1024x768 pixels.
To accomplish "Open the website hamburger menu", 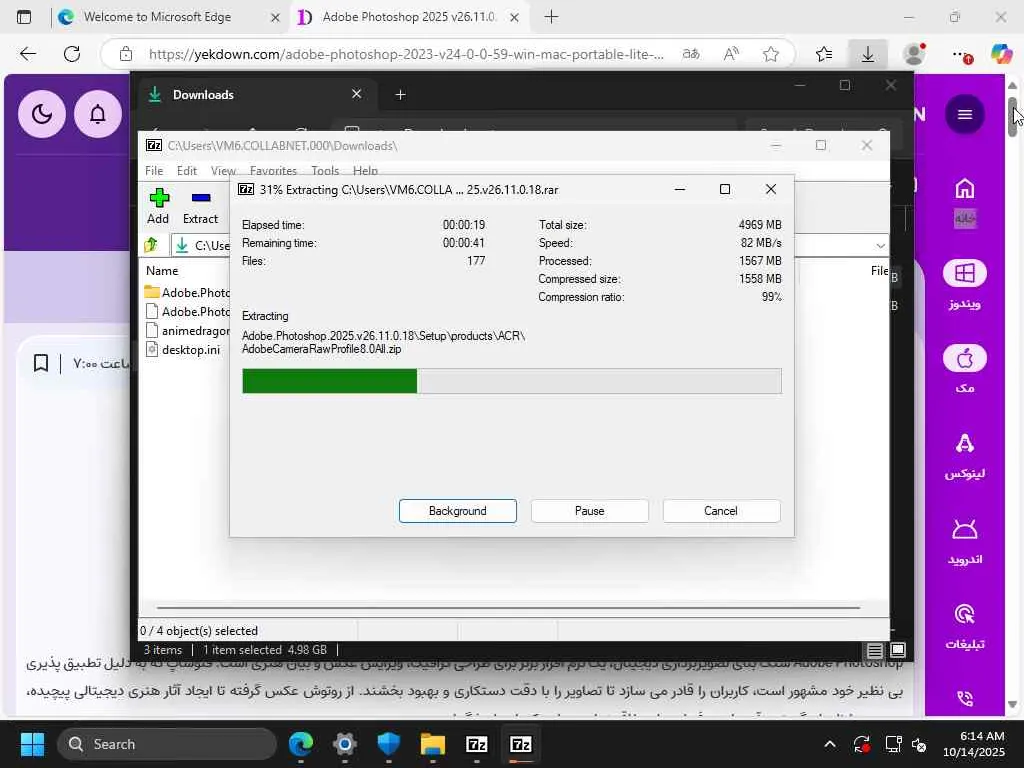I will [x=965, y=114].
